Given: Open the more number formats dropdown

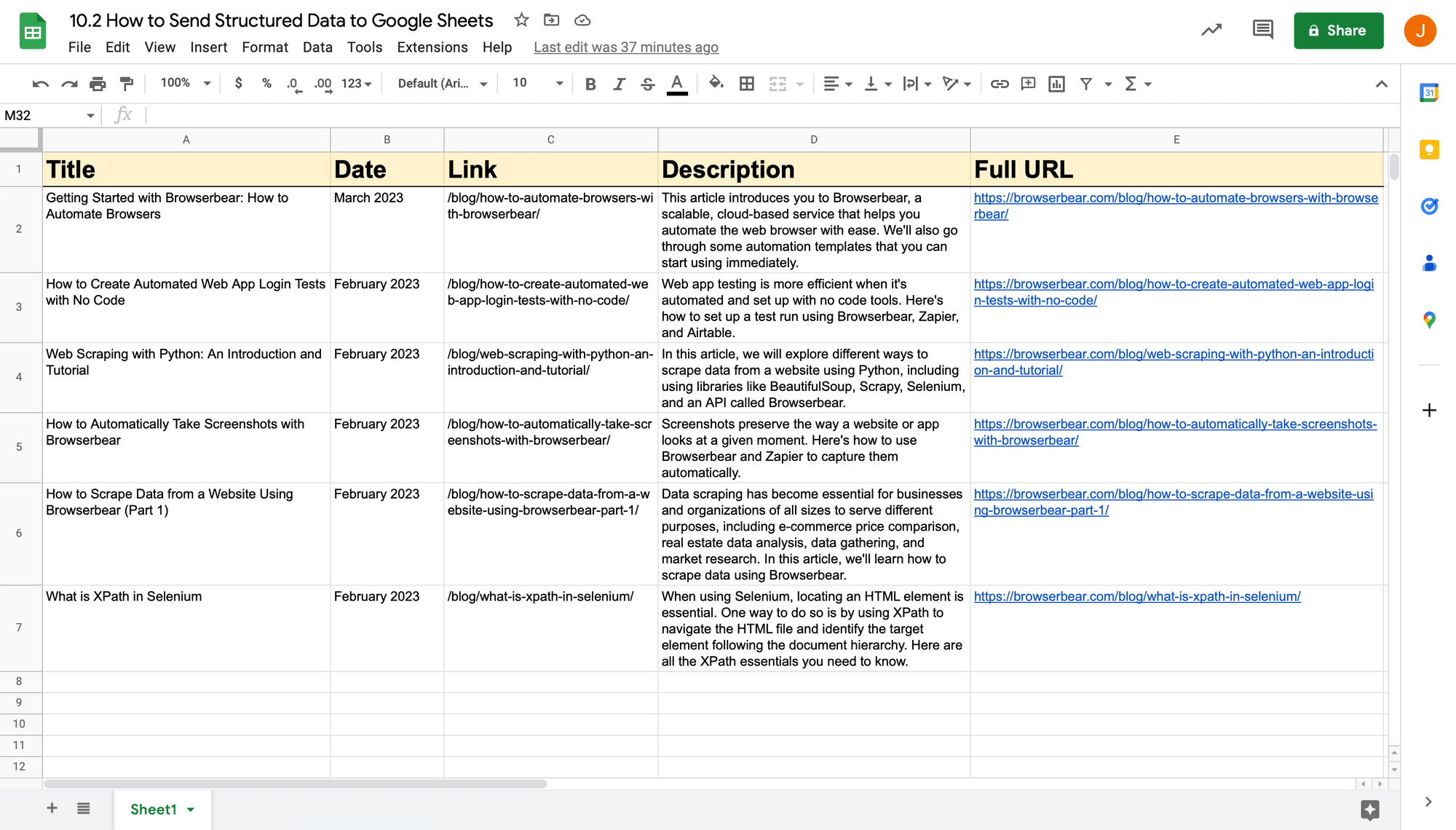Looking at the screenshot, I should coord(355,83).
